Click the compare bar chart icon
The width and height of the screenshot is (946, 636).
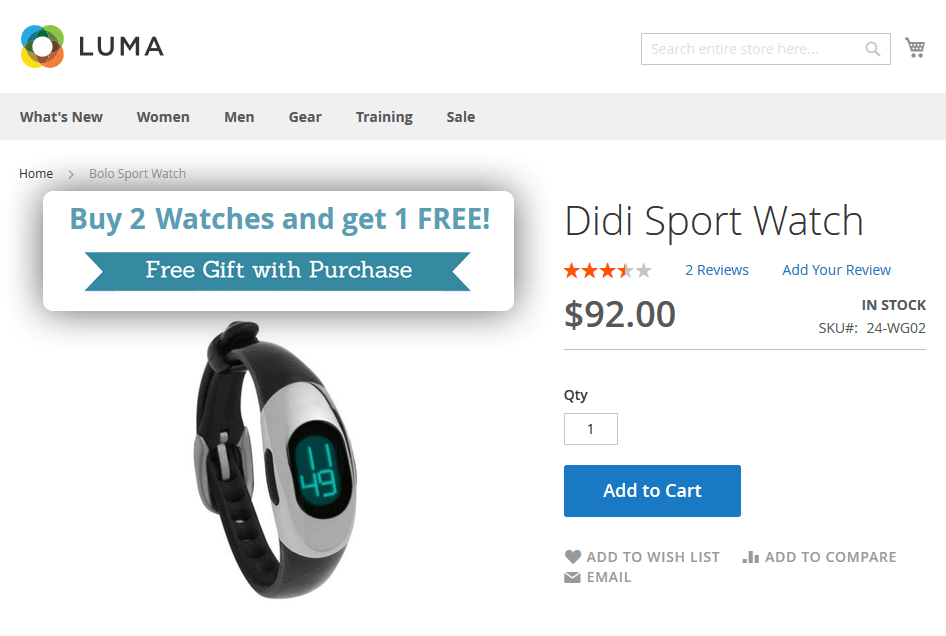point(751,557)
